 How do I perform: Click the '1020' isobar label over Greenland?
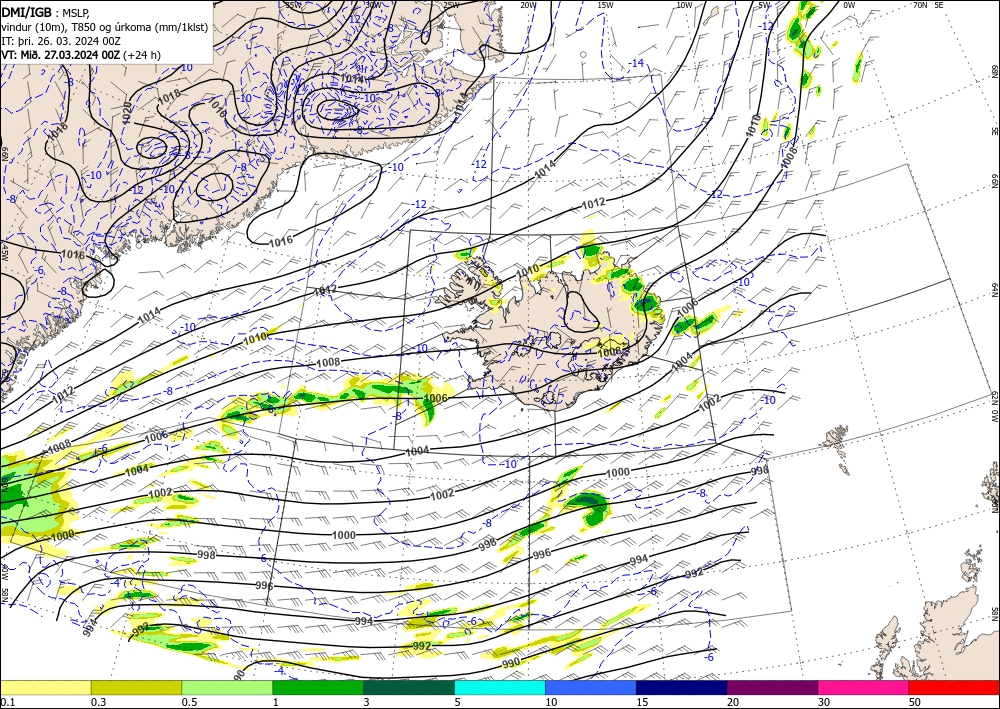(x=126, y=113)
